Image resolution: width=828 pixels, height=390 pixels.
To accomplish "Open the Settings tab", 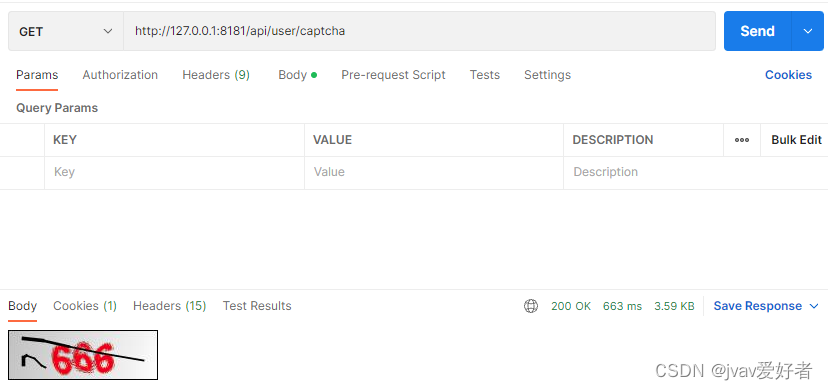I will (x=547, y=75).
